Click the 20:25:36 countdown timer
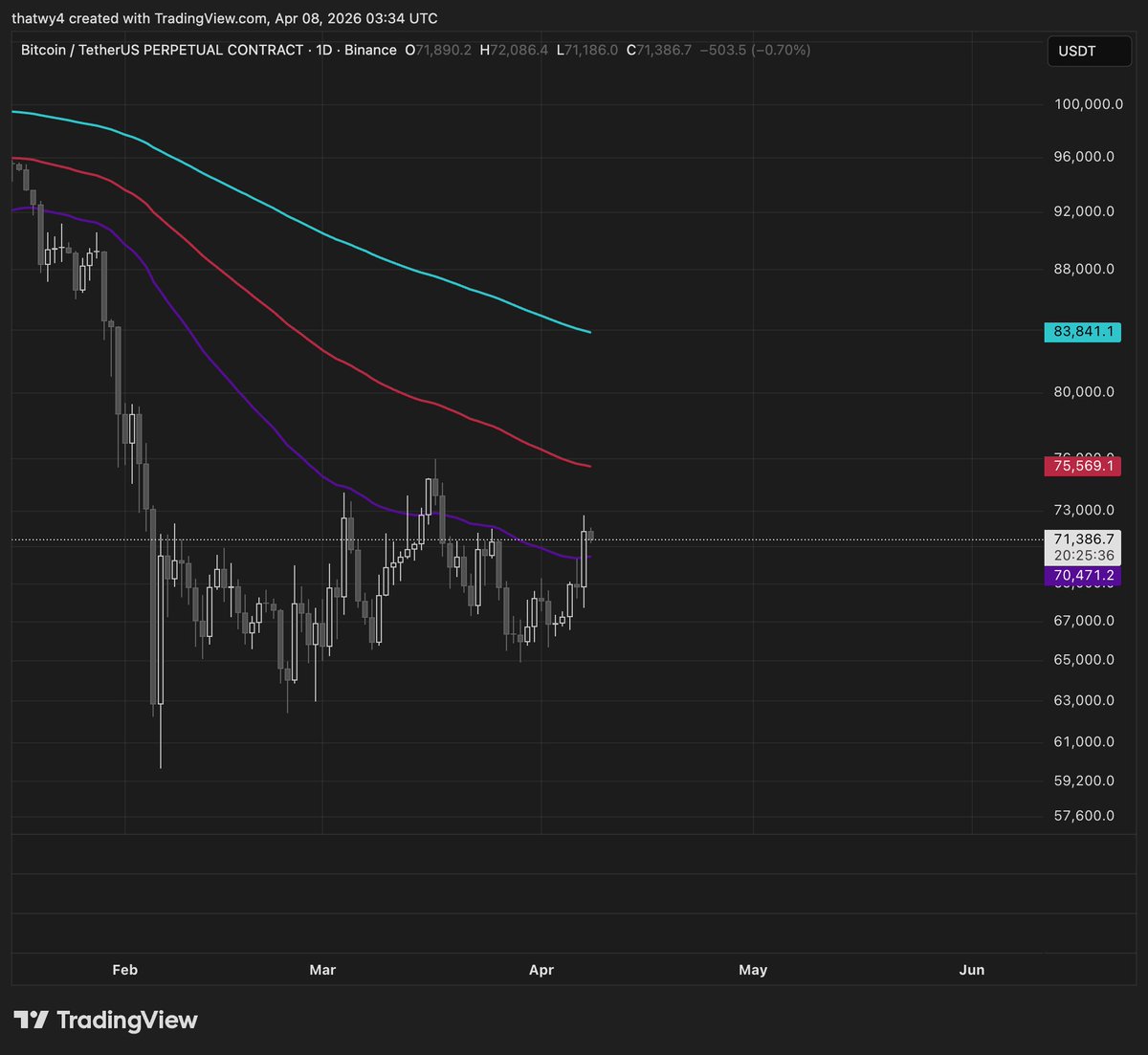1148x1055 pixels. pyautogui.click(x=1083, y=556)
